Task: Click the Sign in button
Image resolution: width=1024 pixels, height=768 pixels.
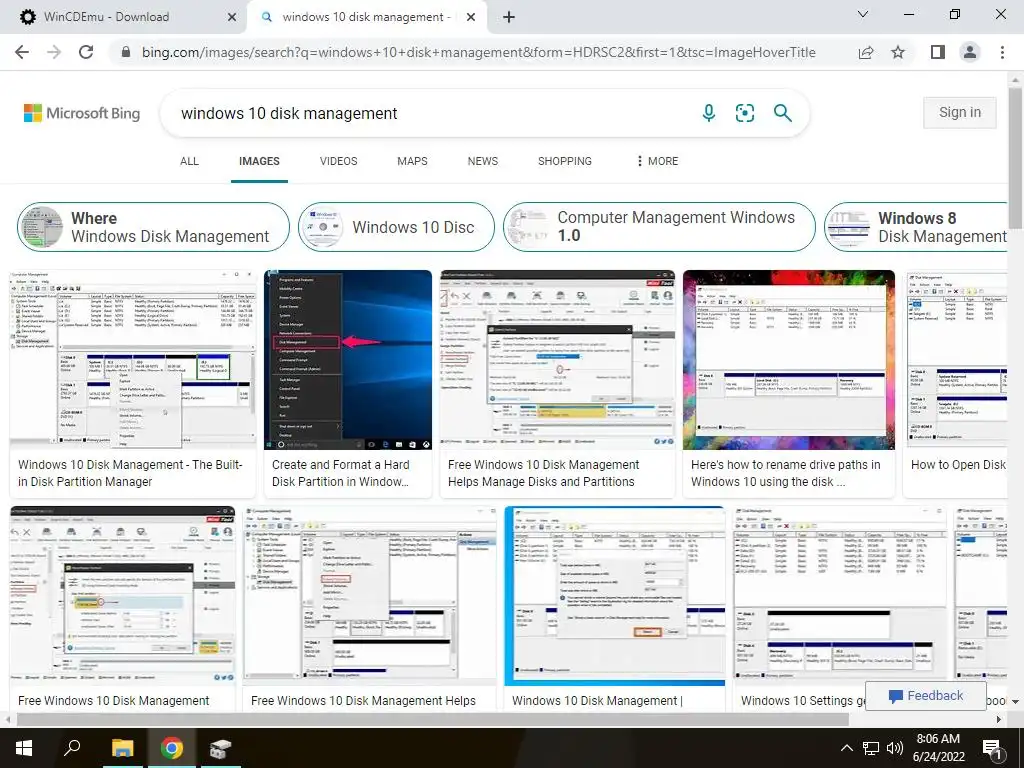Action: pyautogui.click(x=960, y=112)
